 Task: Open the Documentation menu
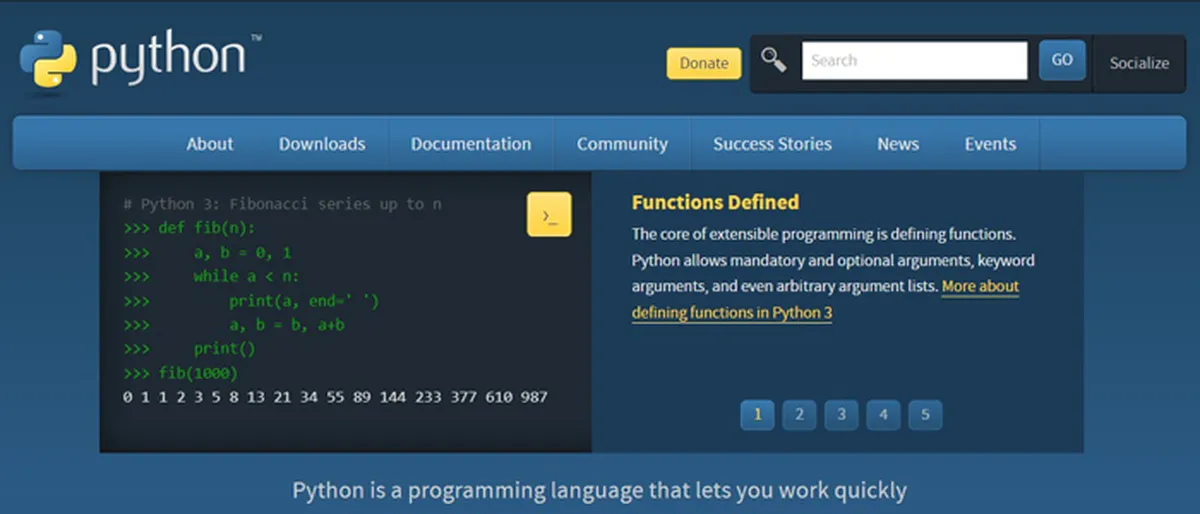point(471,144)
